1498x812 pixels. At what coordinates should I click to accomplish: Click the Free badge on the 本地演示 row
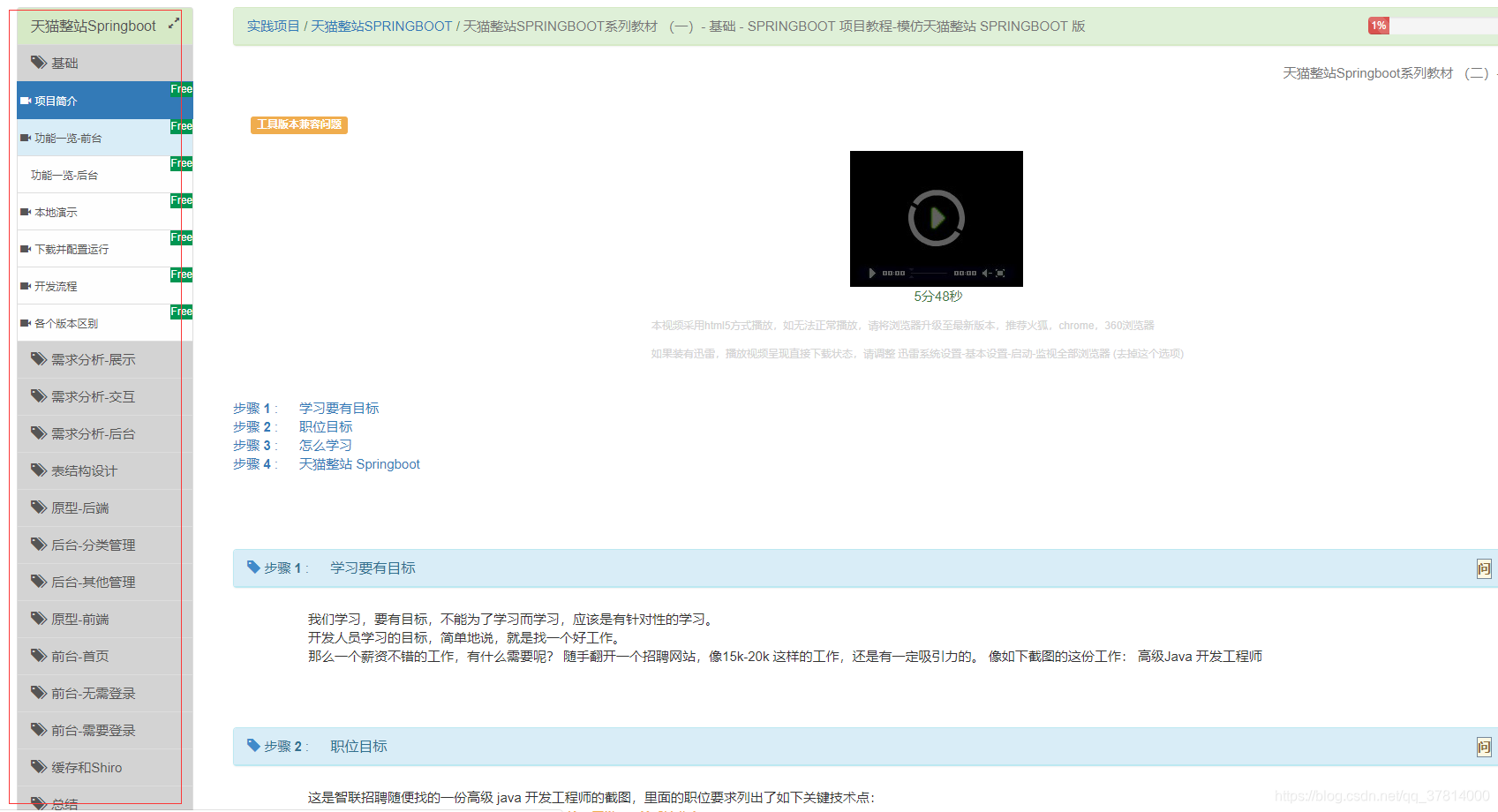coord(181,200)
